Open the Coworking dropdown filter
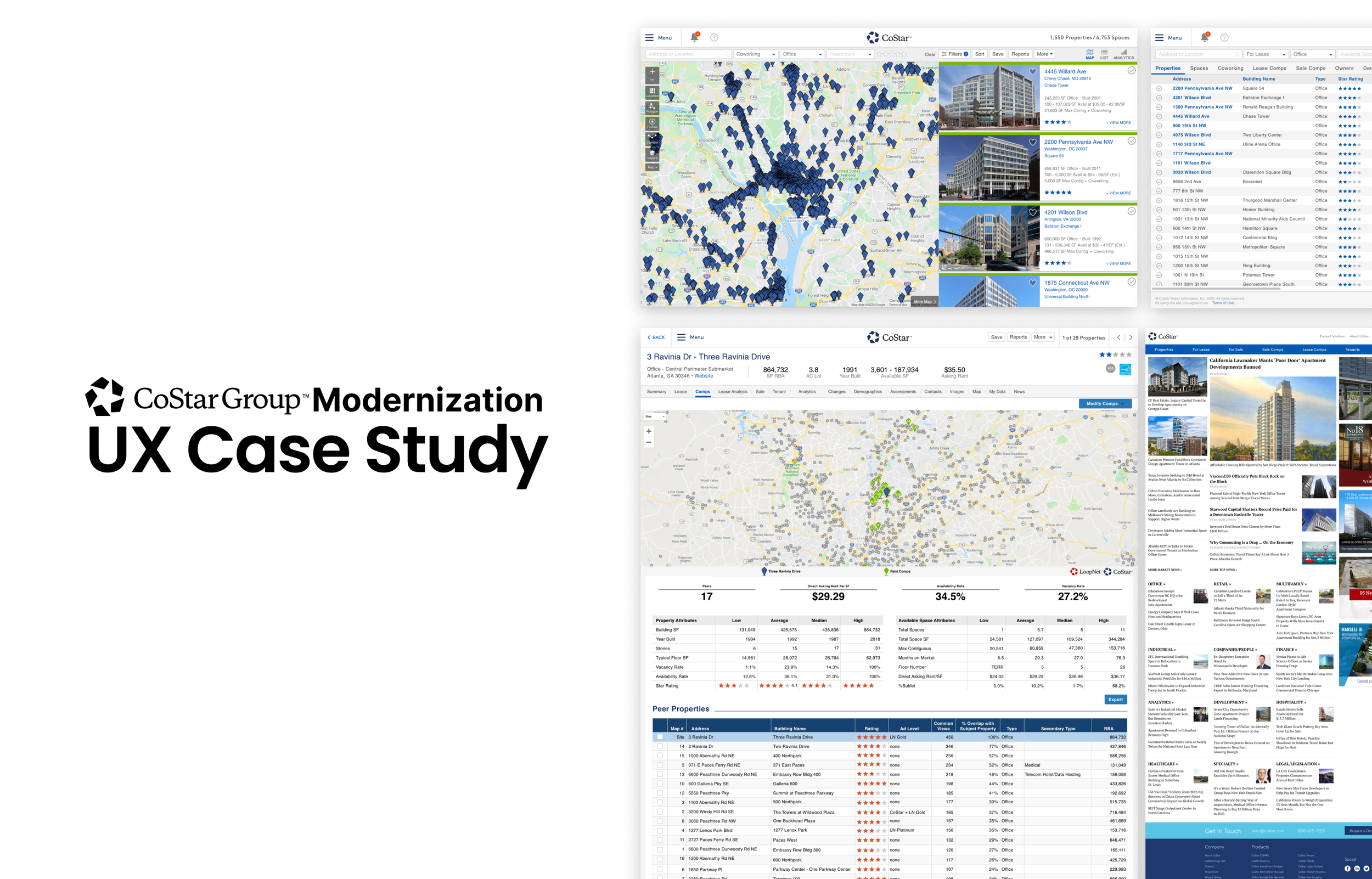 (756, 54)
